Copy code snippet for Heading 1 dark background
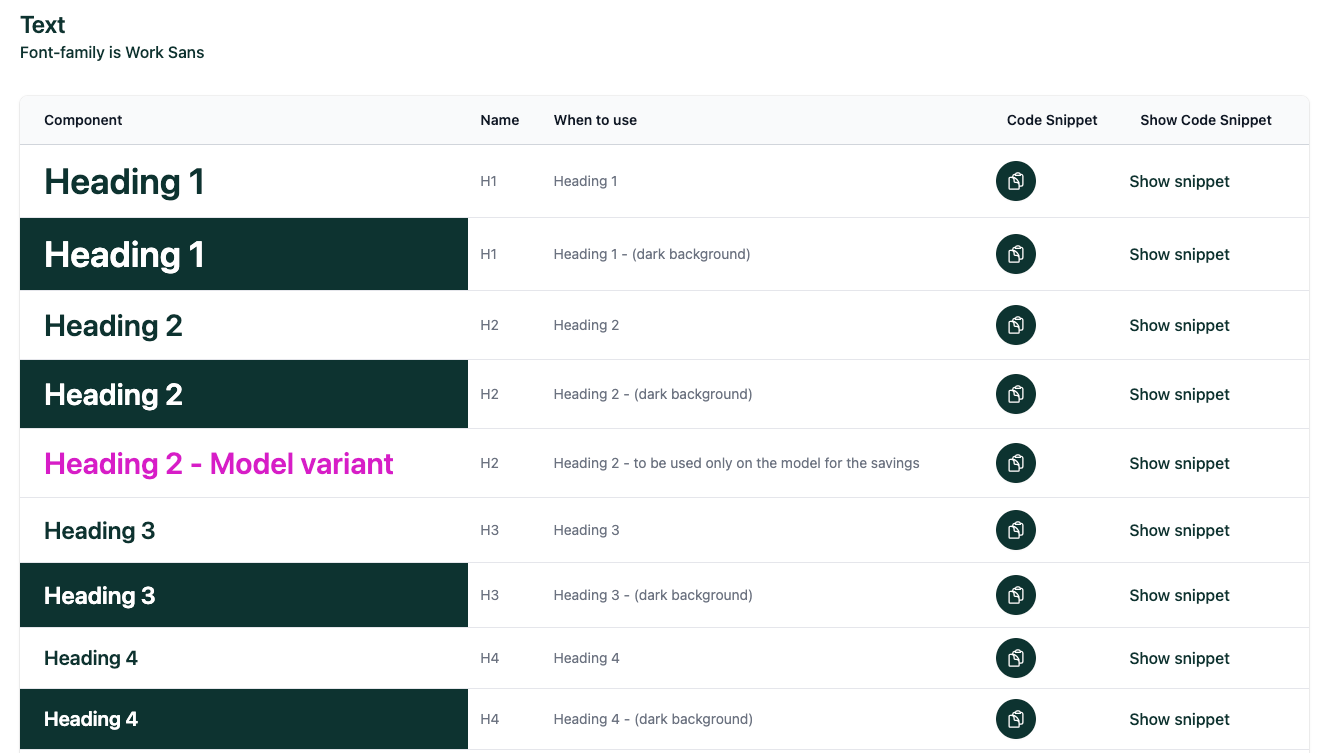The image size is (1318, 753). 1016,254
